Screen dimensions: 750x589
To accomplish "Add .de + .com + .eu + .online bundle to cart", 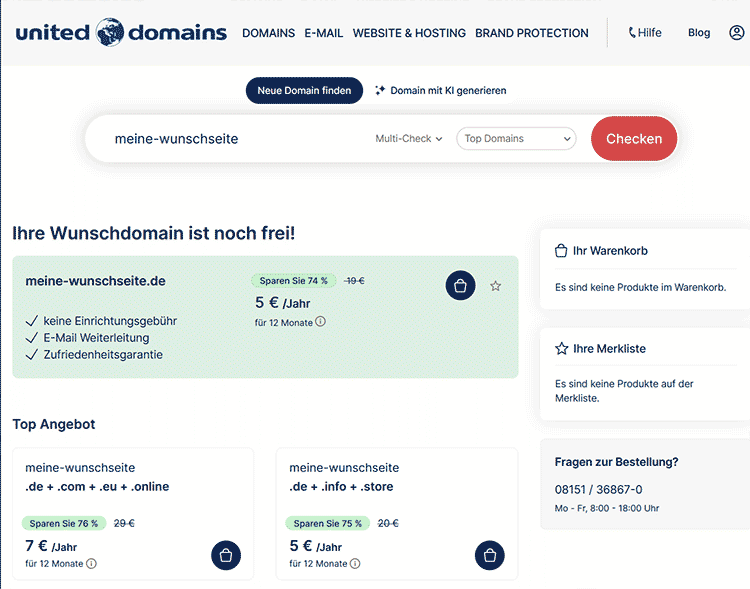I will click(226, 555).
